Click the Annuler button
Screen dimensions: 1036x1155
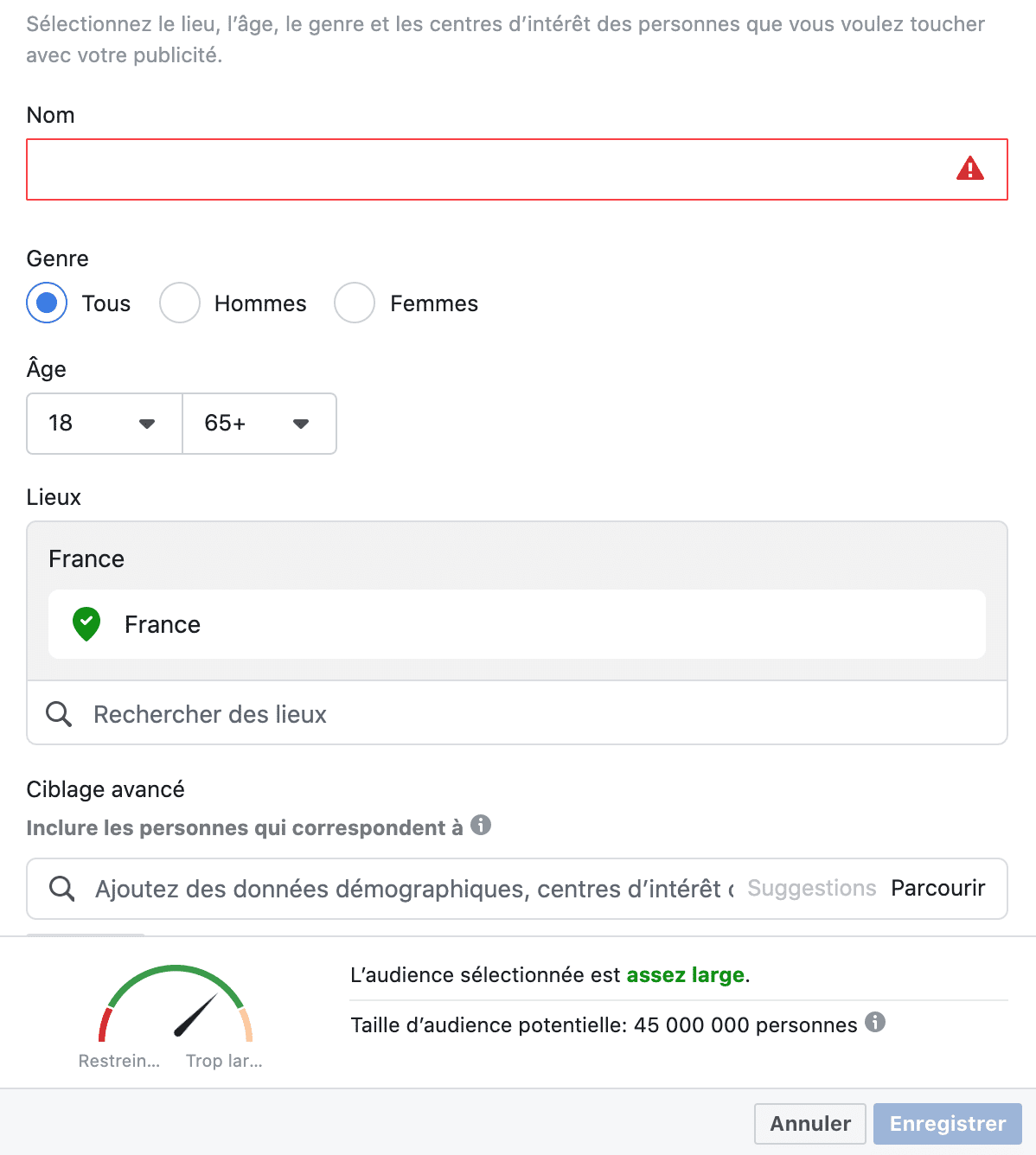(x=809, y=1123)
